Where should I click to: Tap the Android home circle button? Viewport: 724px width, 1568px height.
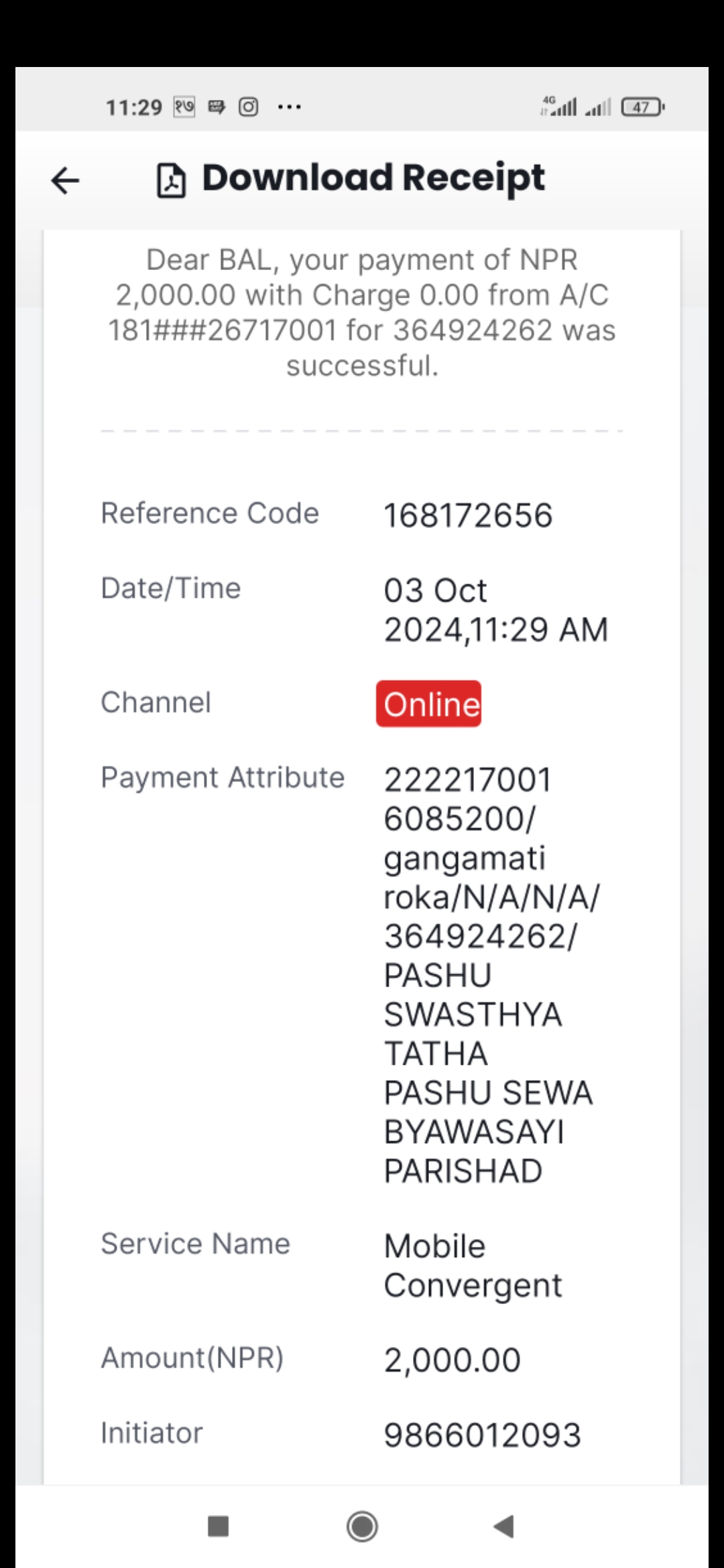pyautogui.click(x=362, y=1527)
